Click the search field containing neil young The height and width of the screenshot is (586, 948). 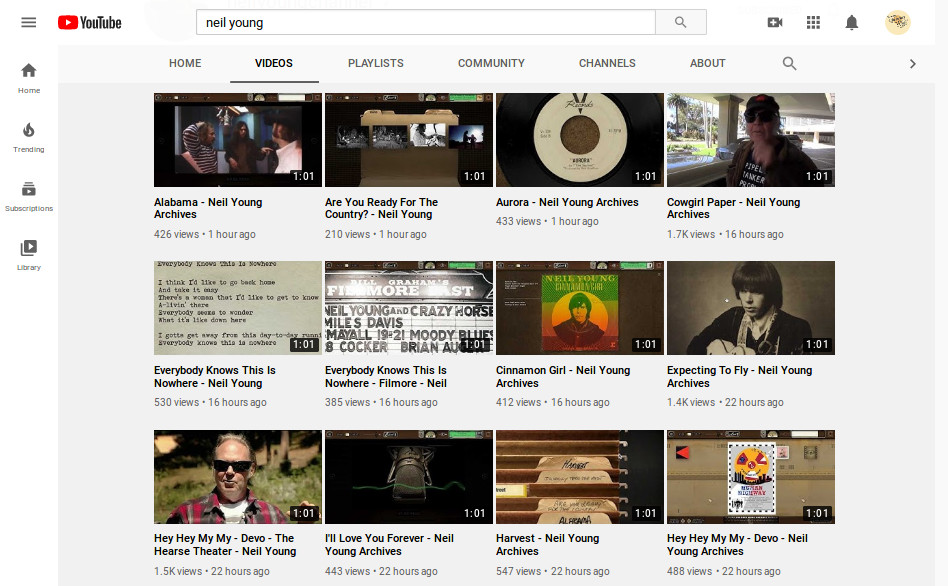426,22
